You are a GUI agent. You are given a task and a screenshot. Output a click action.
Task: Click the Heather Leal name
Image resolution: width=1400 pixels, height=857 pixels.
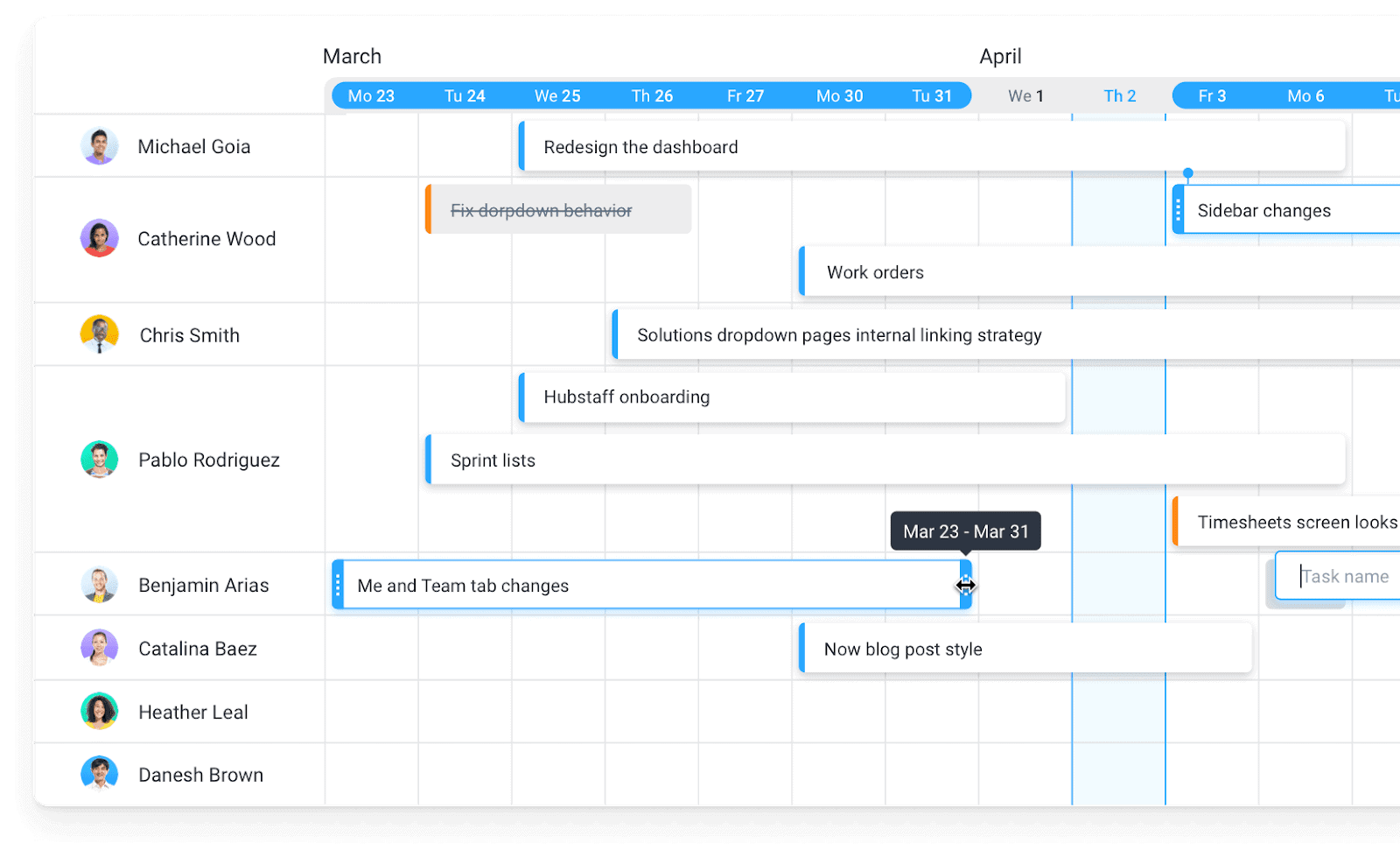(x=193, y=712)
